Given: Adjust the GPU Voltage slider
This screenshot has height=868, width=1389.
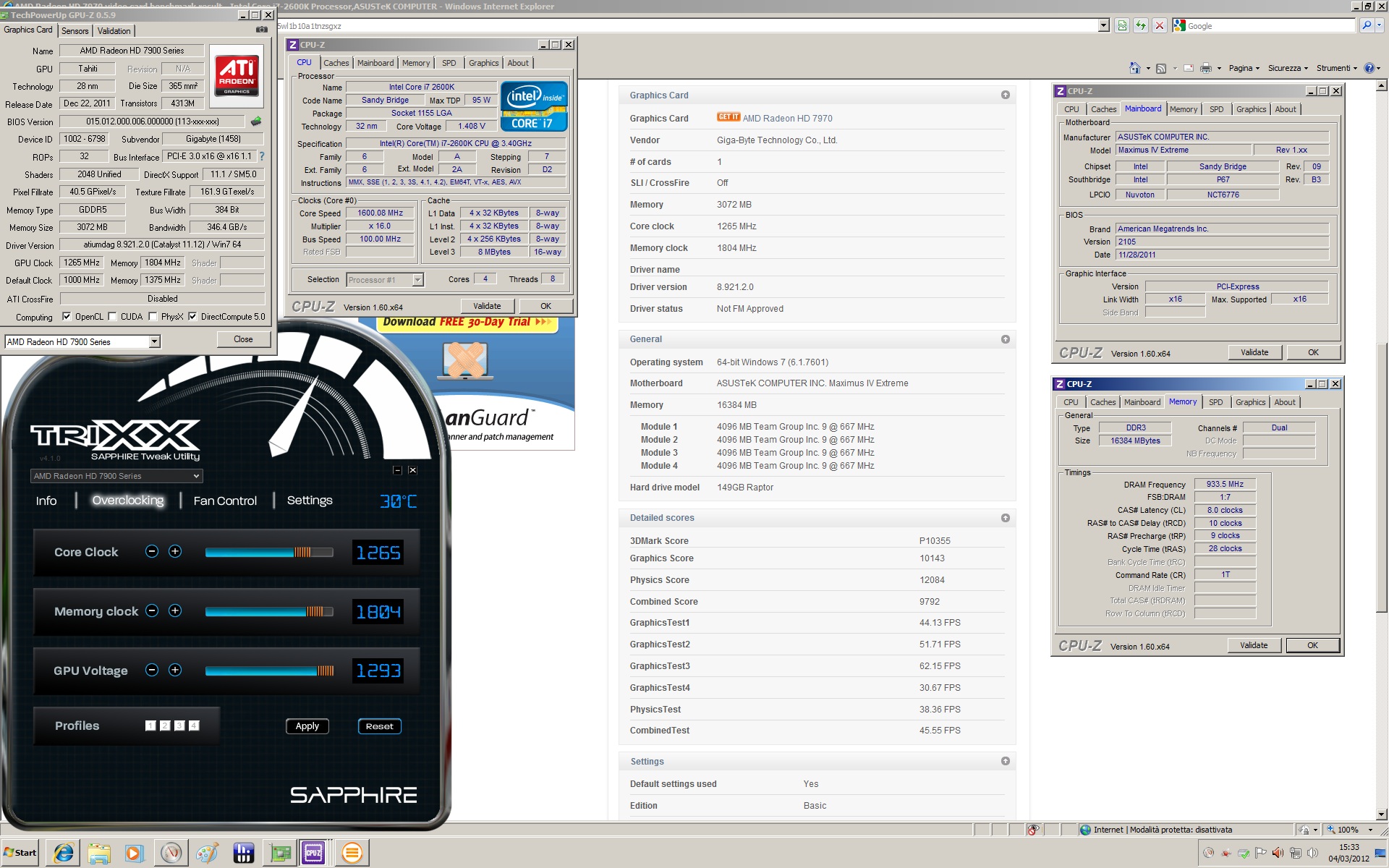Looking at the screenshot, I should point(268,671).
